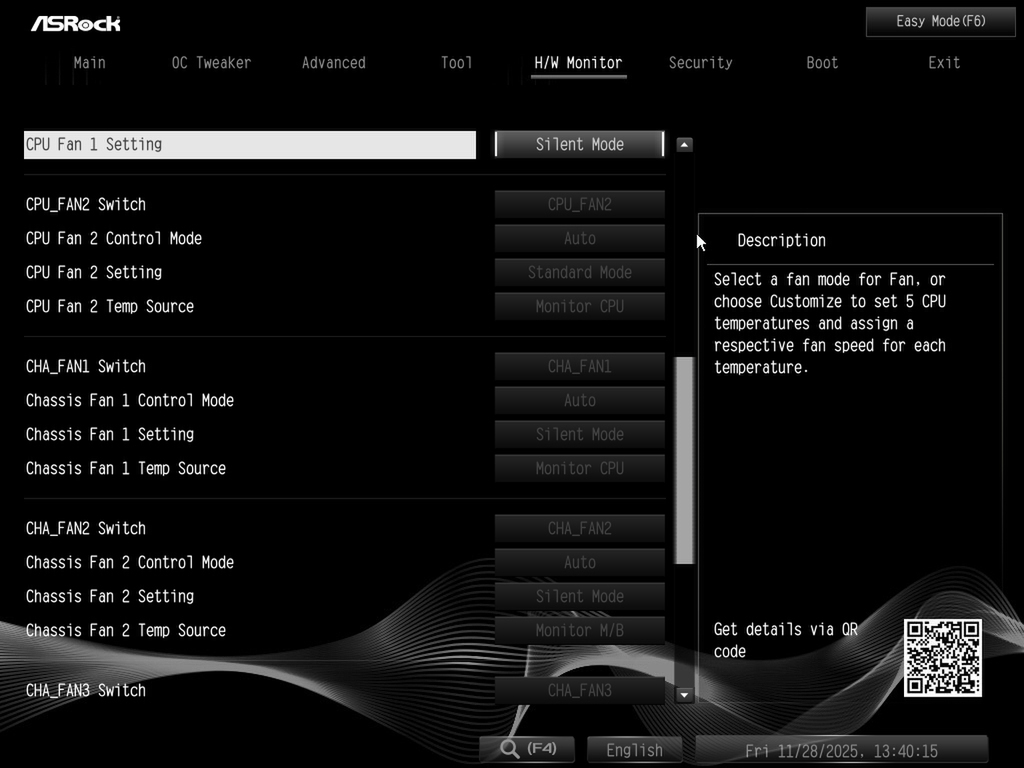Open the search (F4) magnifier button
Viewport: 1024px width, 768px height.
(x=527, y=748)
